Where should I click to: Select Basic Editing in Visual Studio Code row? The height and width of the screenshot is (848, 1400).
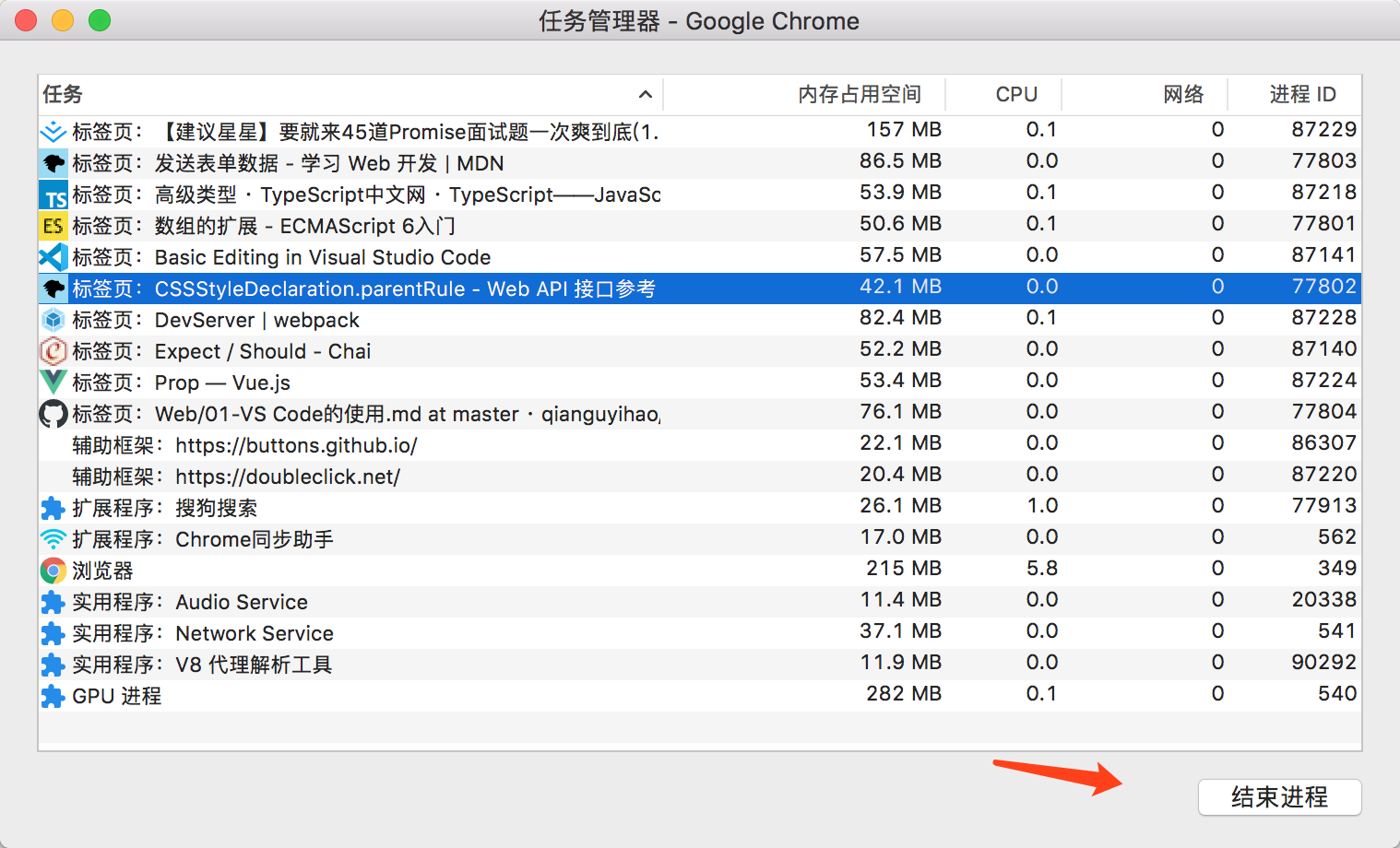[700, 257]
